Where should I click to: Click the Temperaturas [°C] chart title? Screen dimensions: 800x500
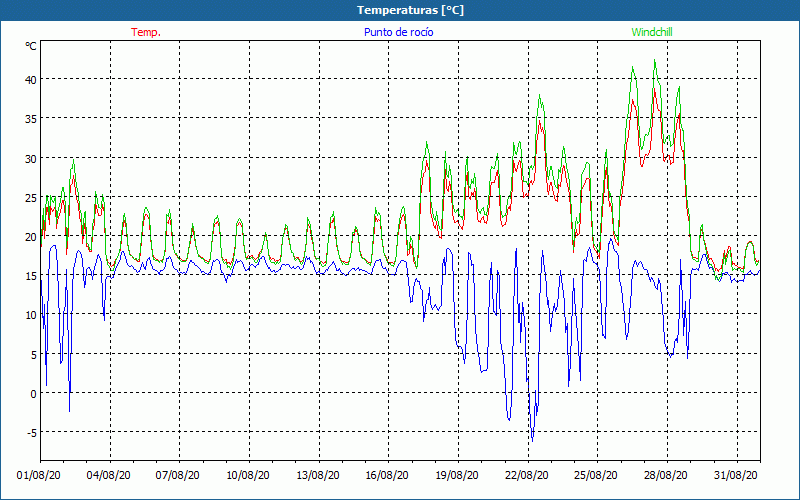[410, 10]
